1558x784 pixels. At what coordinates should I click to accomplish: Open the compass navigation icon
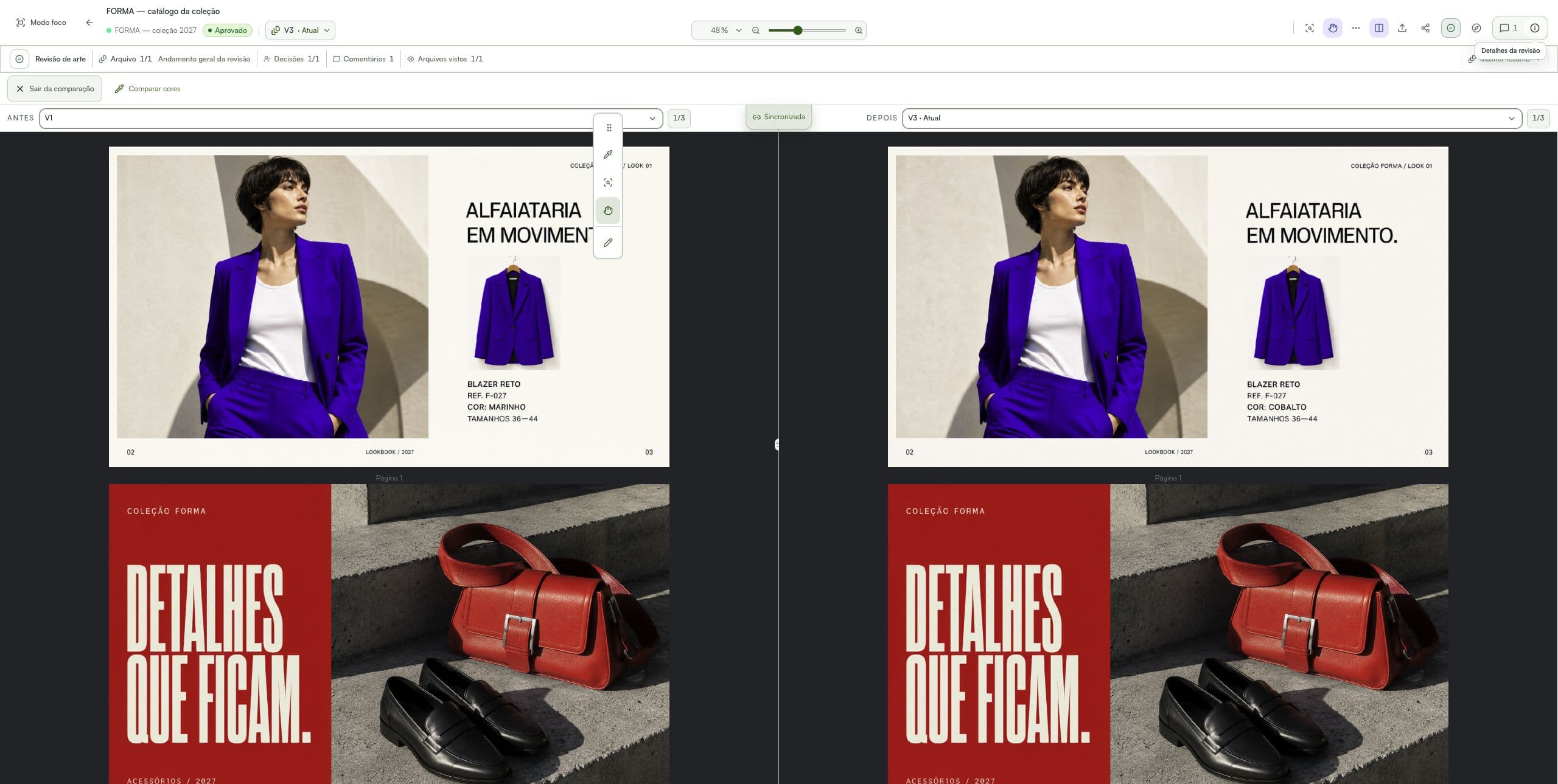click(1476, 28)
